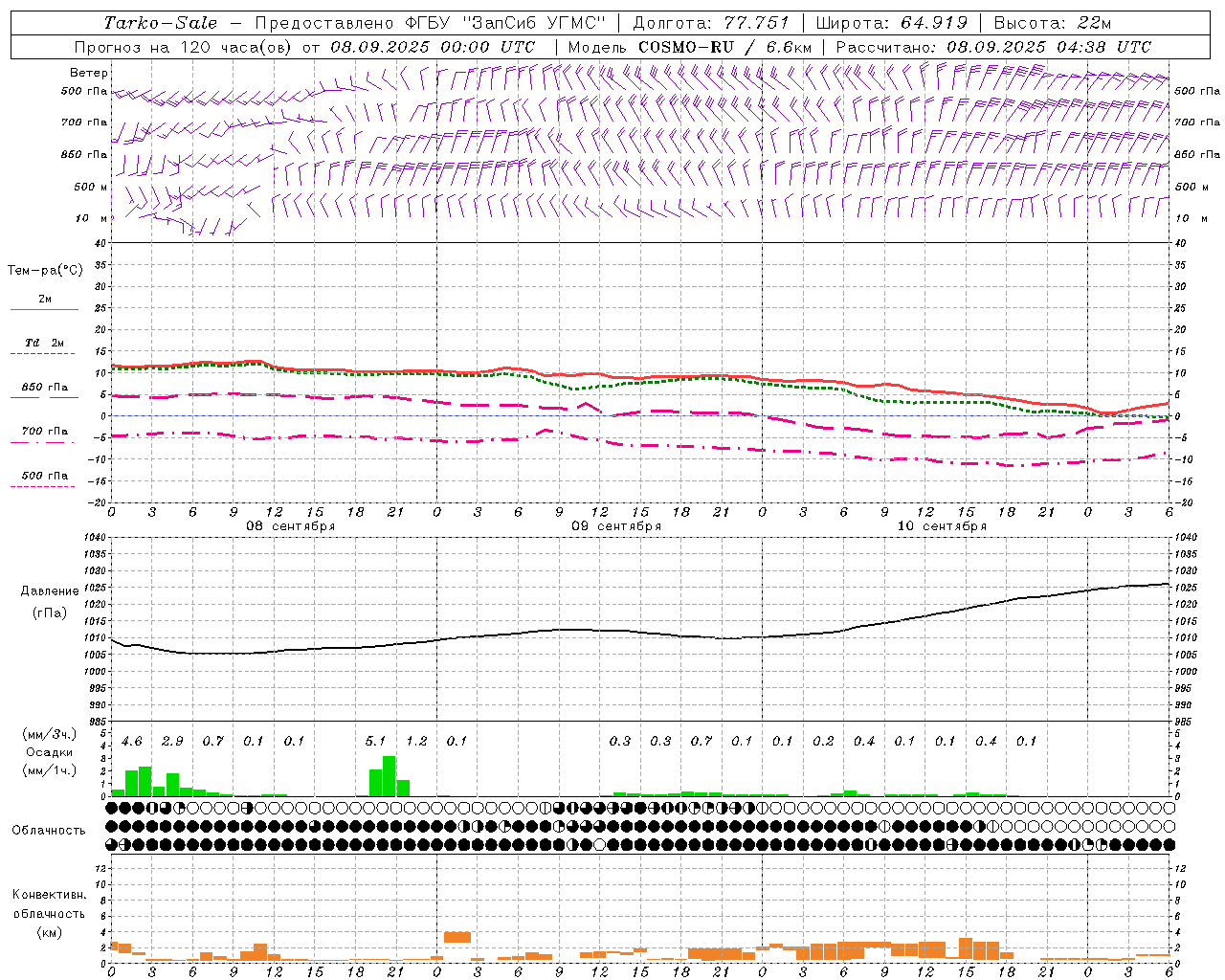Click '500 гПа' in the temperature legend
The image size is (1225, 980).
[45, 476]
